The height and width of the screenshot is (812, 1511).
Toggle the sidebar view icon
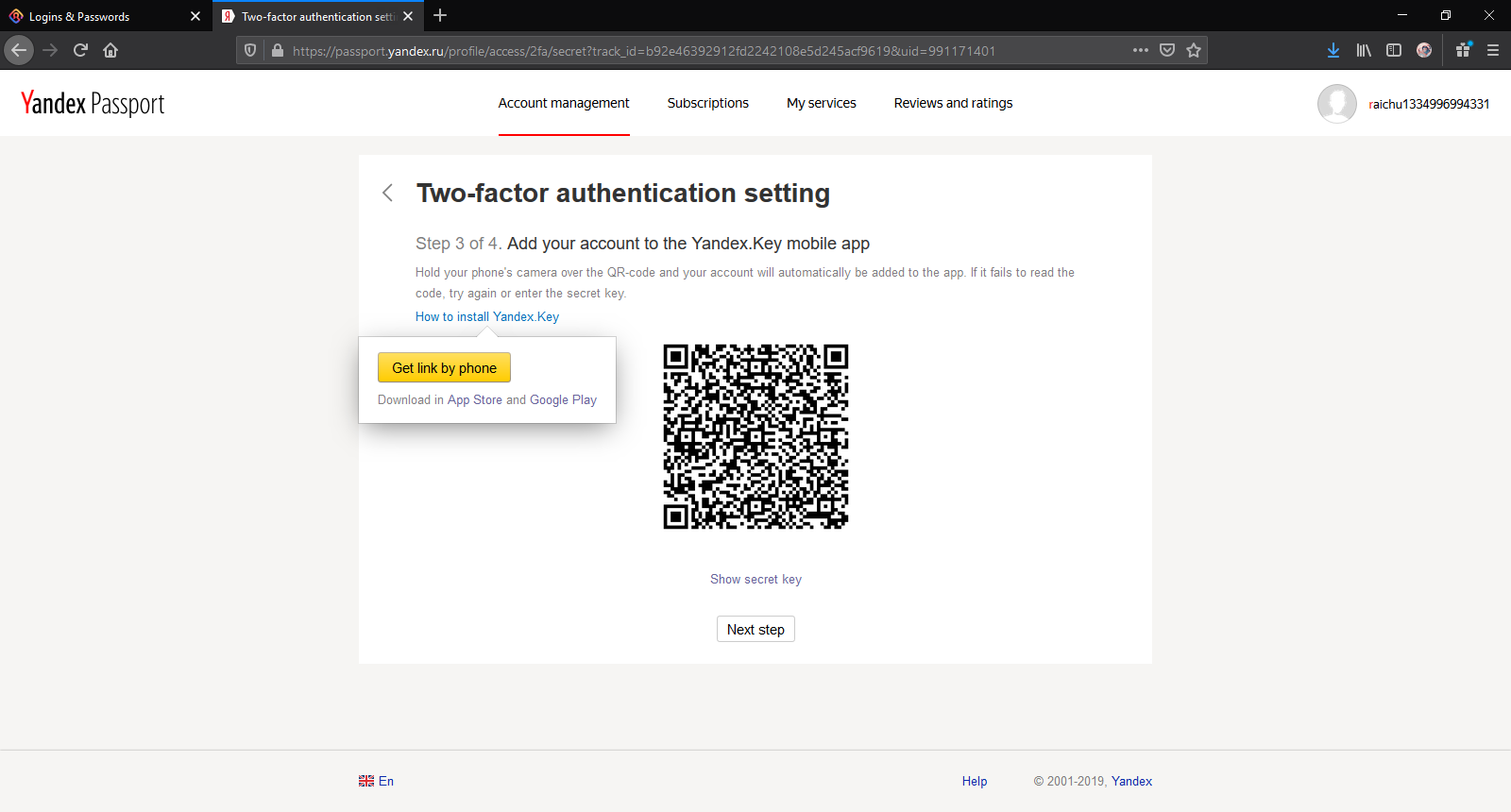tap(1394, 50)
